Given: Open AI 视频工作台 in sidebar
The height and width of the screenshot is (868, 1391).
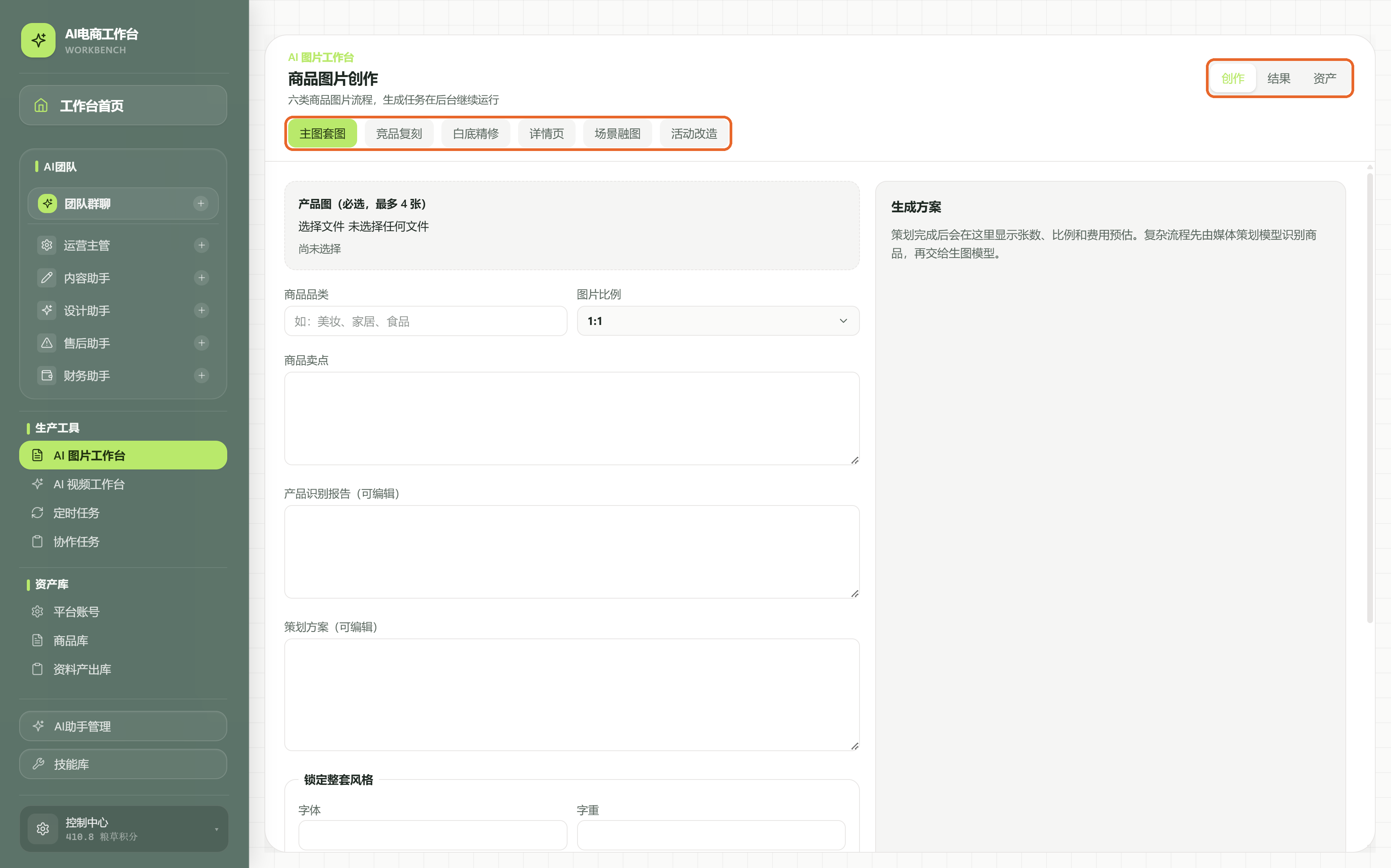Looking at the screenshot, I should 123,484.
